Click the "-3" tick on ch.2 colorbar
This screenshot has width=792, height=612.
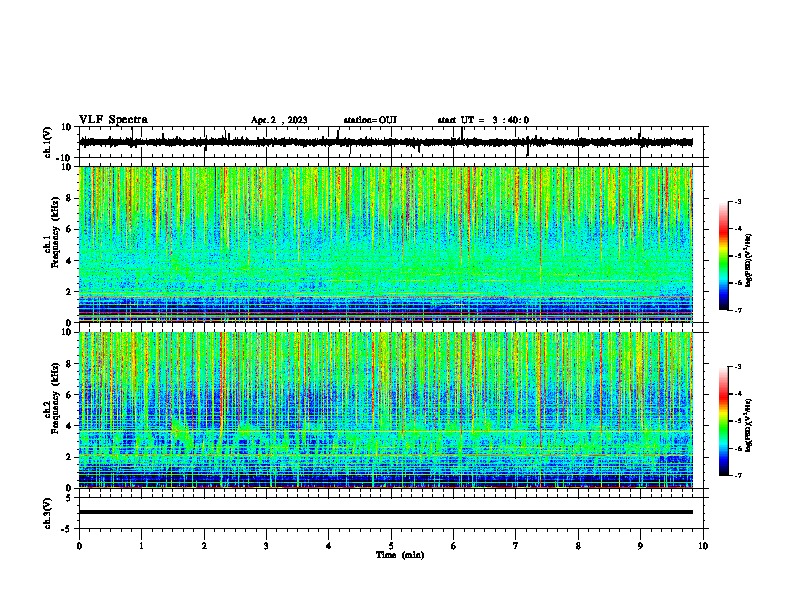(x=737, y=367)
